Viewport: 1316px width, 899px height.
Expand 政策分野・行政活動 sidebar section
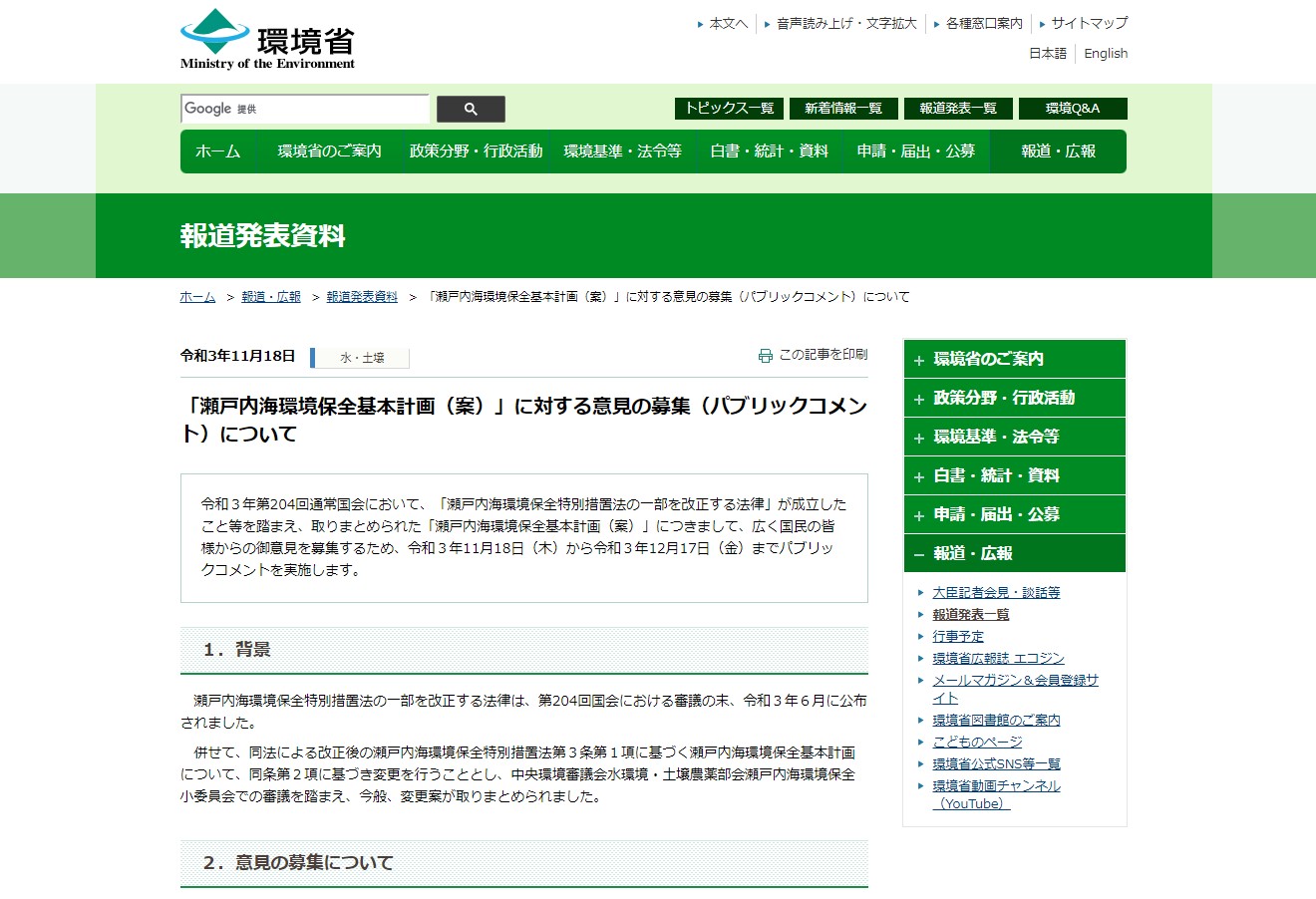tap(1014, 398)
